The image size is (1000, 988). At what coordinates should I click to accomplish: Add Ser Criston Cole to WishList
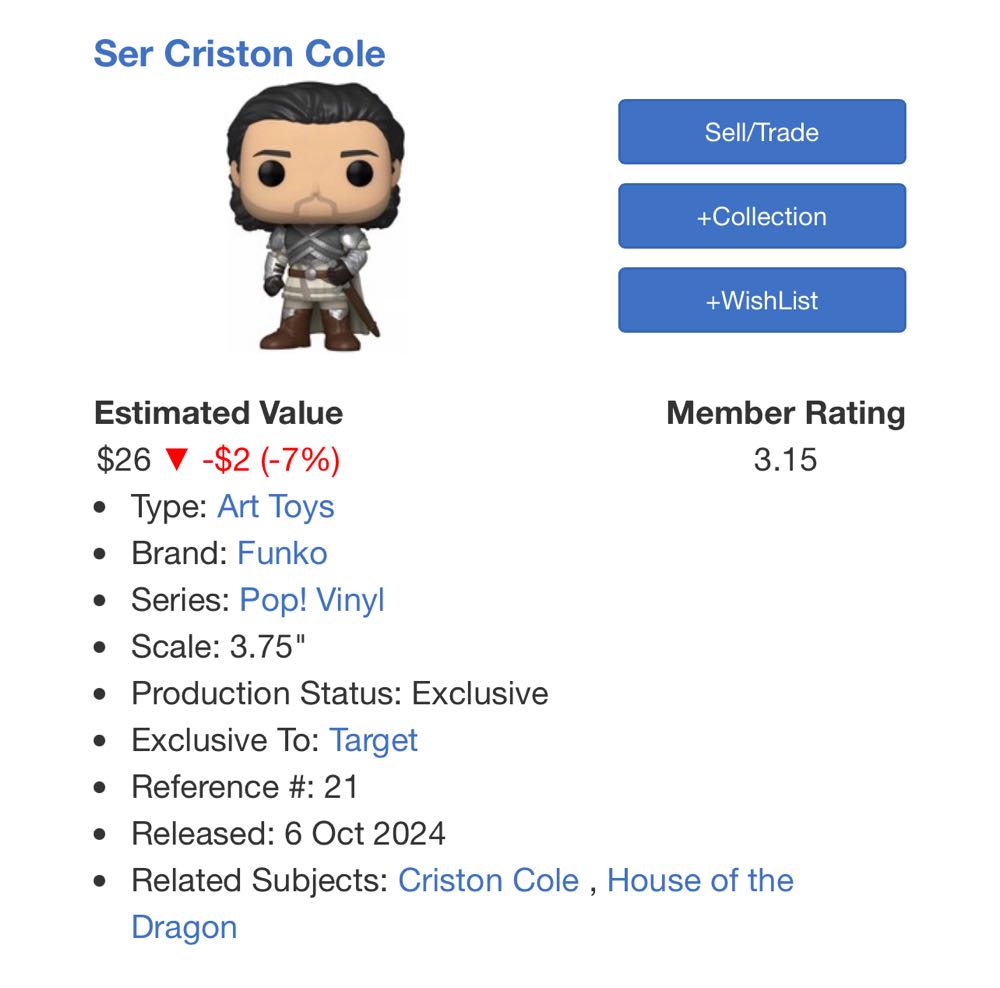(x=762, y=300)
